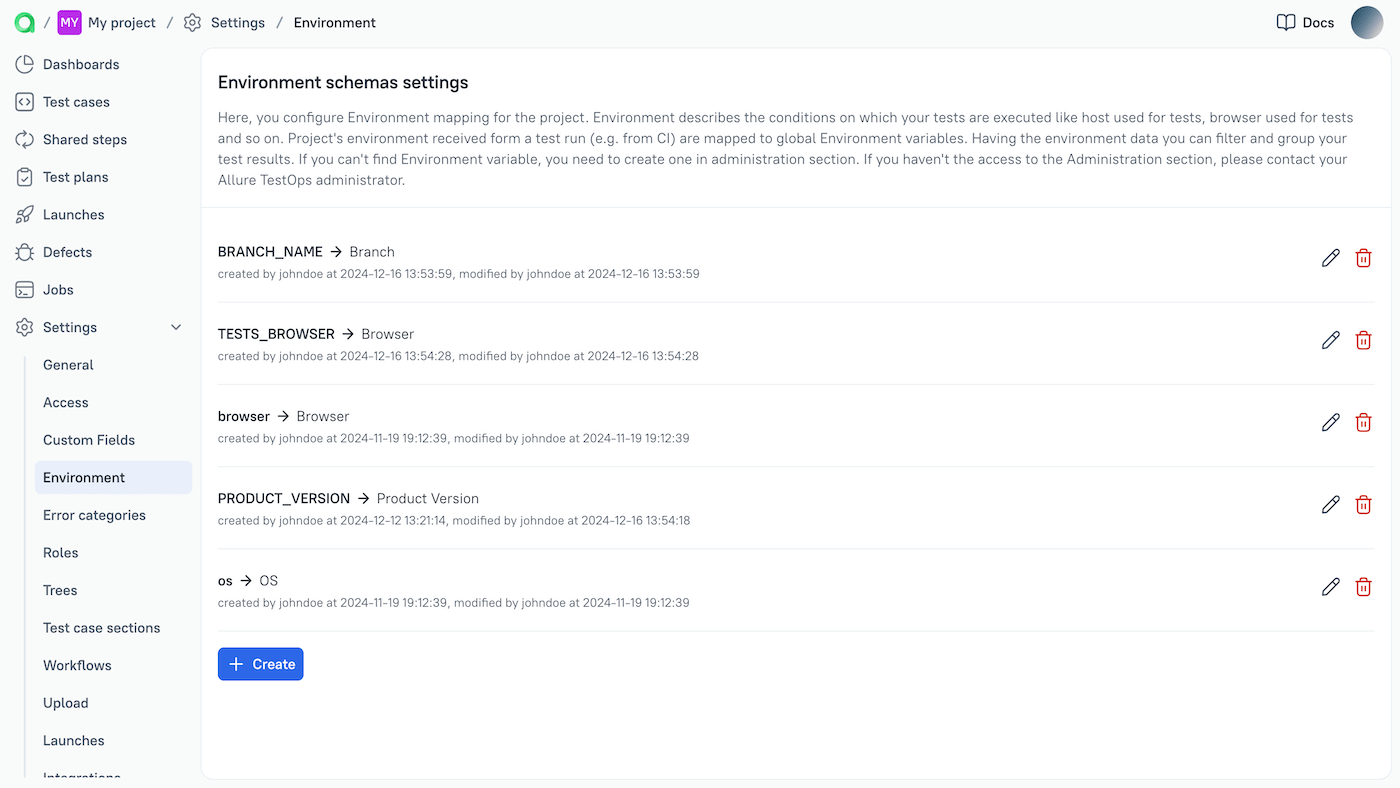
Task: Delete the TESTS_BROWSER mapping via trash icon
Action: coord(1363,340)
